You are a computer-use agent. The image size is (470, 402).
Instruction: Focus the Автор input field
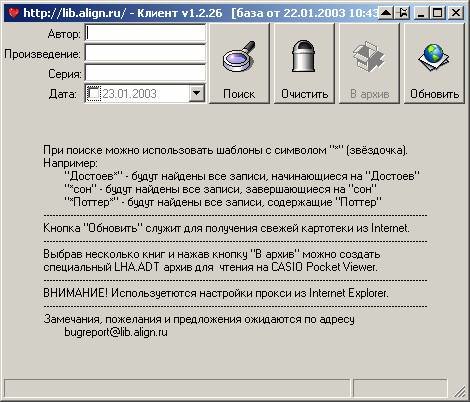click(145, 33)
